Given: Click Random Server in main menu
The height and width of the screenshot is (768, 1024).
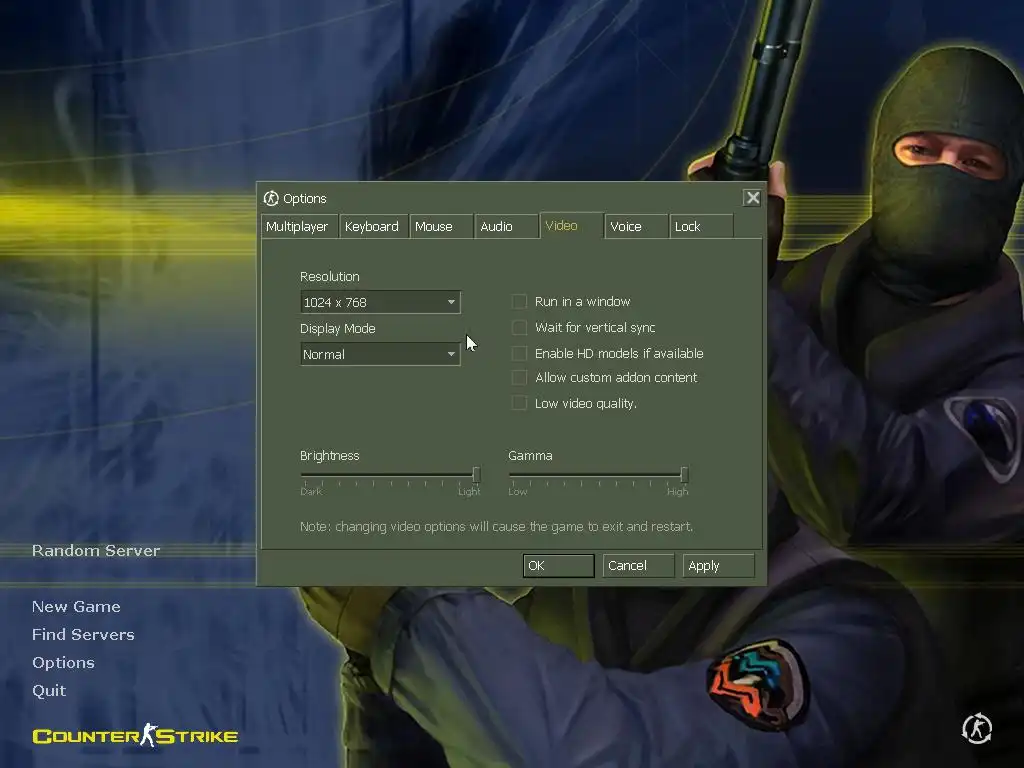Looking at the screenshot, I should coord(96,551).
